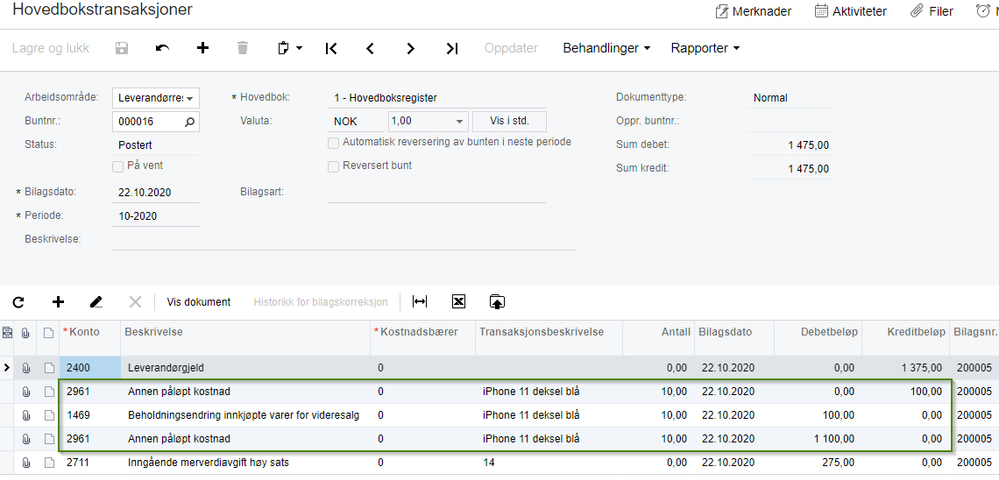Export grid to Excel icon

pos(458,301)
